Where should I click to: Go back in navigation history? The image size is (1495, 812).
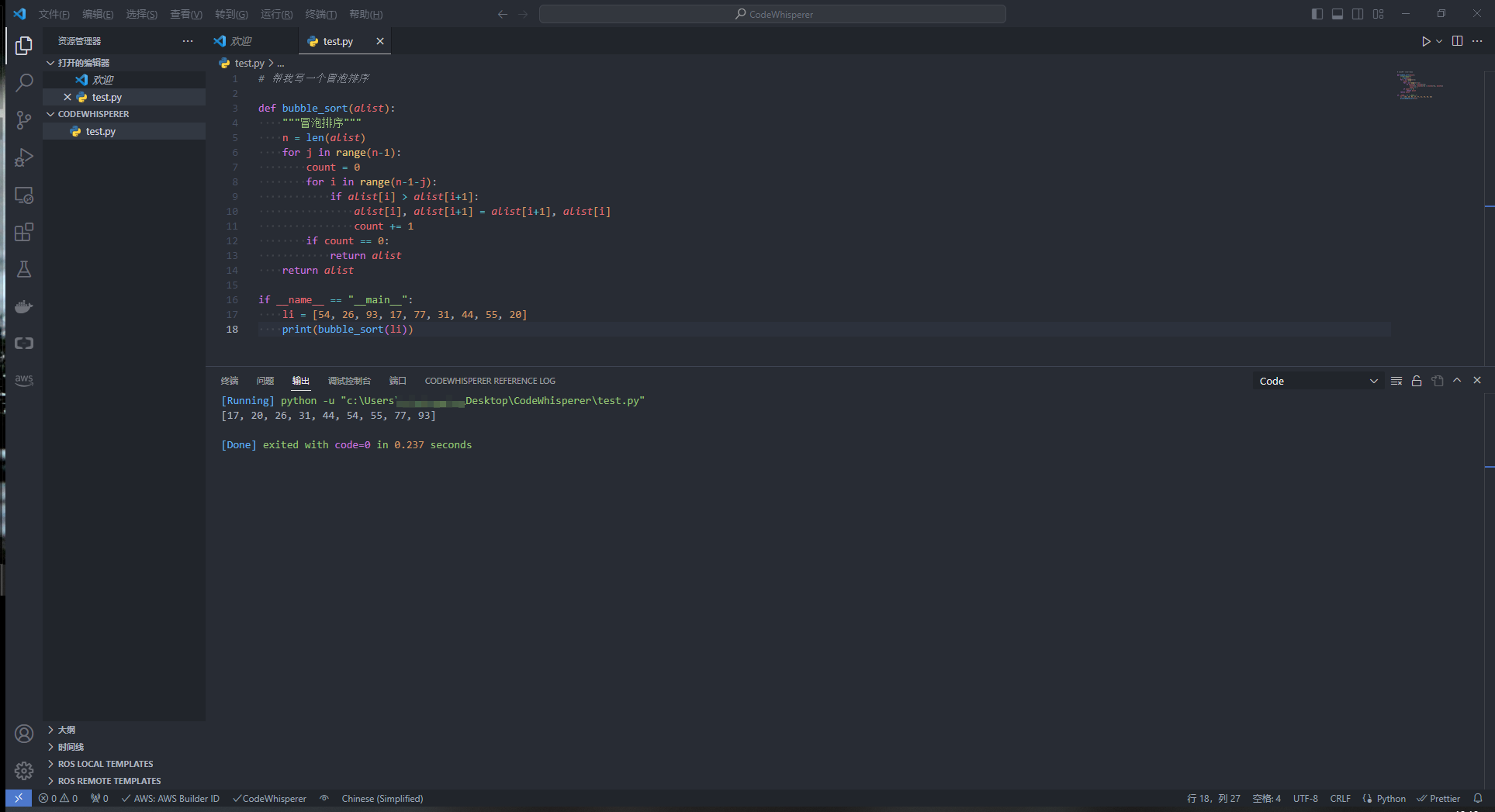(503, 14)
